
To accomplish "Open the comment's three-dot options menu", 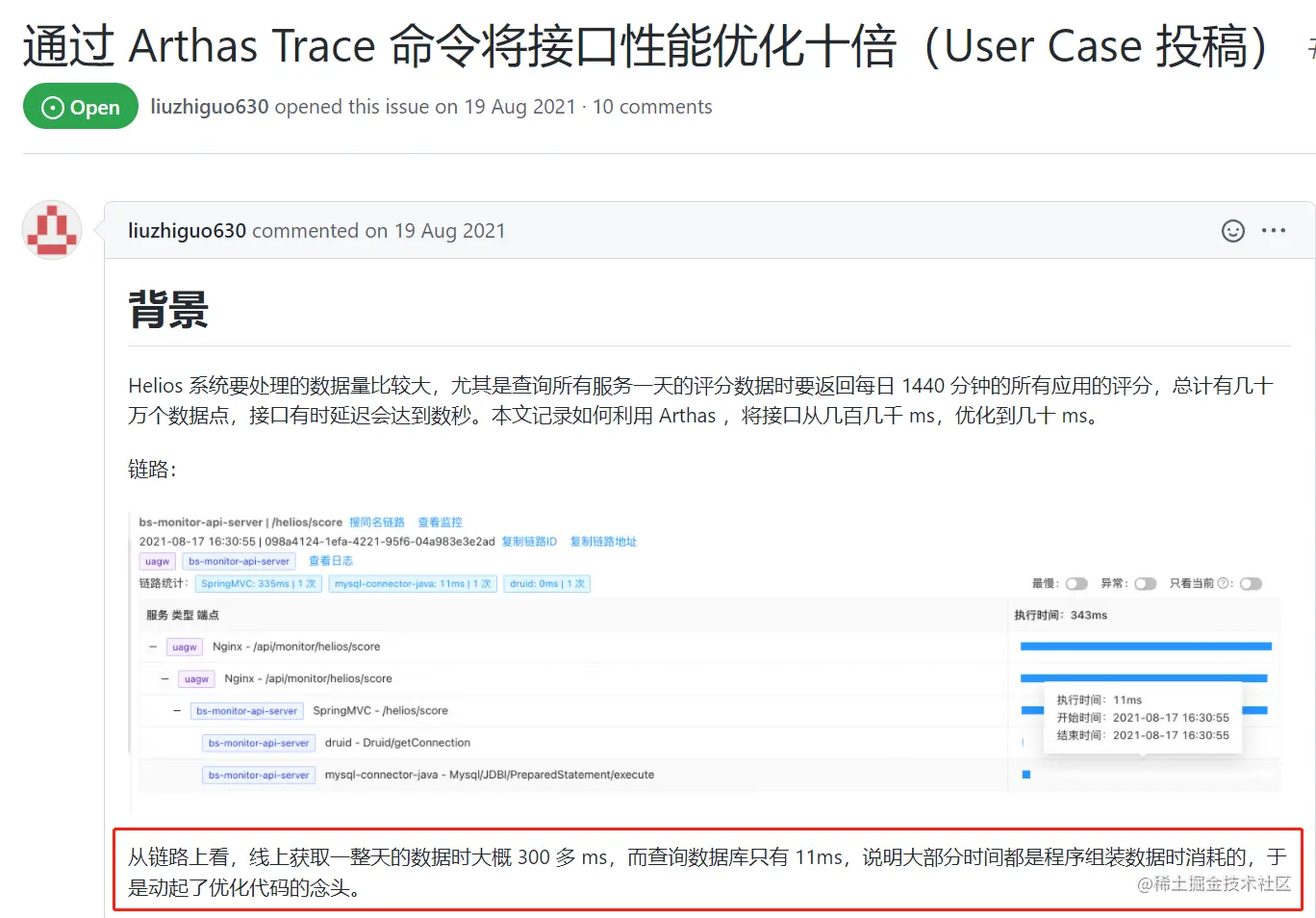I will click(x=1274, y=231).
